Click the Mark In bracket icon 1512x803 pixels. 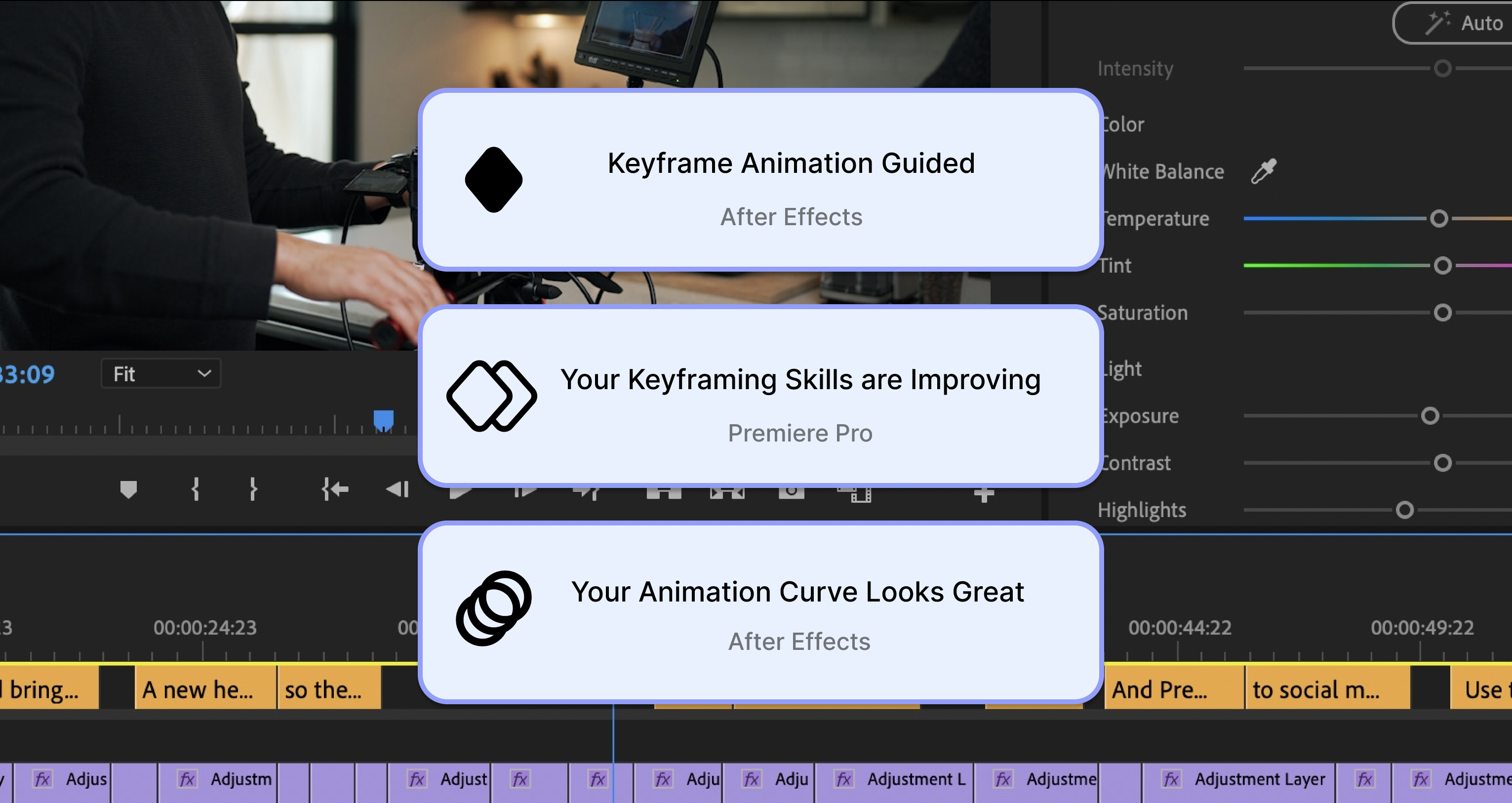pyautogui.click(x=196, y=489)
